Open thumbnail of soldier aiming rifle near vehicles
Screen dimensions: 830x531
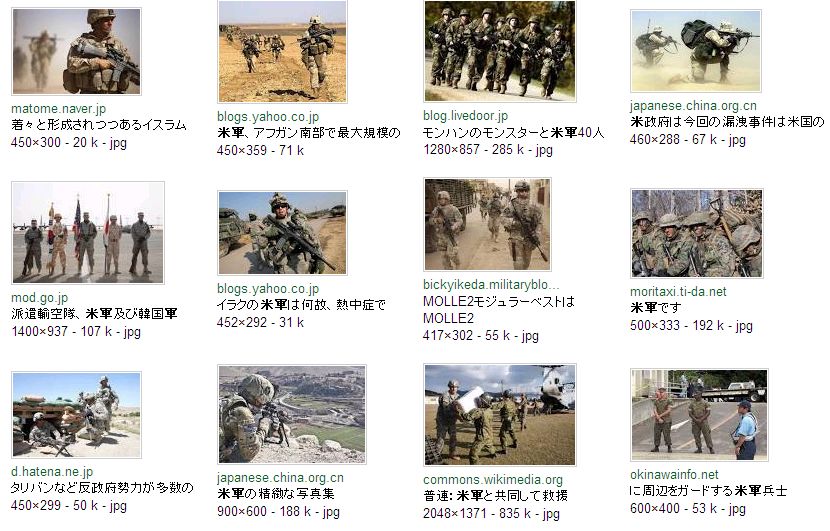[282, 233]
